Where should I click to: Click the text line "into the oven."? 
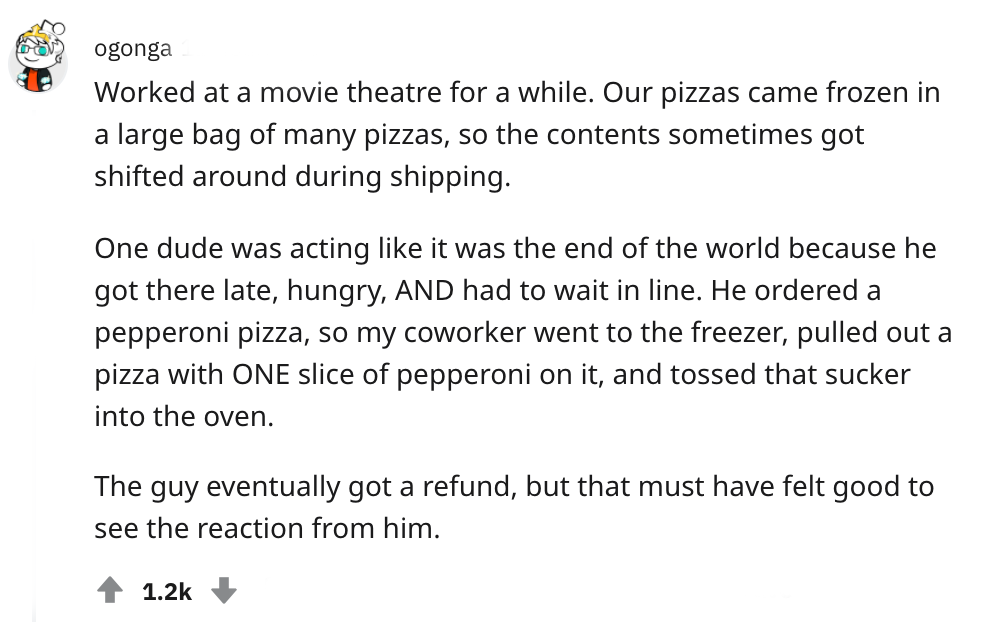click(183, 416)
